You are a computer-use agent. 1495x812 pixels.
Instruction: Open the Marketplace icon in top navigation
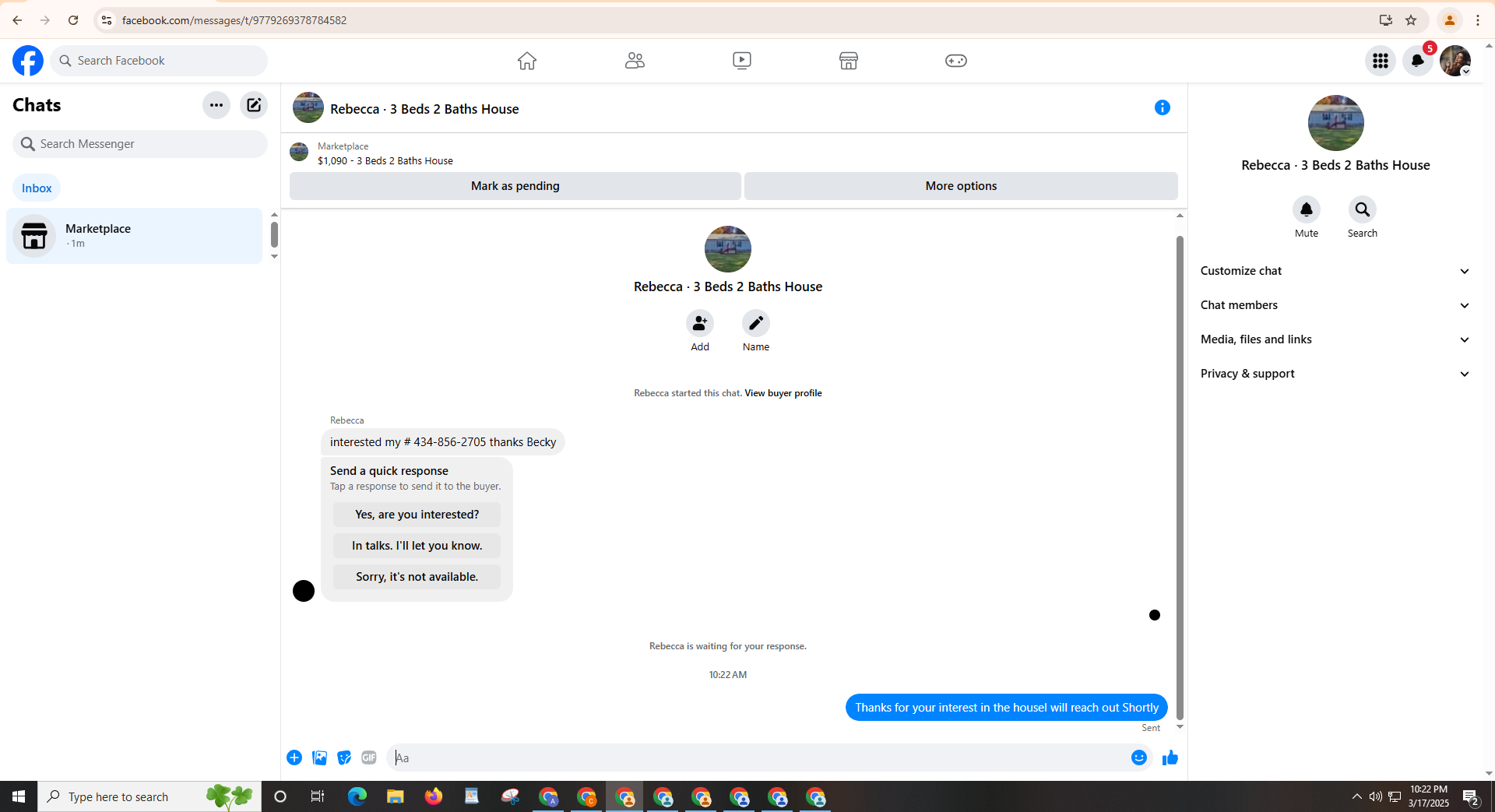(x=849, y=61)
